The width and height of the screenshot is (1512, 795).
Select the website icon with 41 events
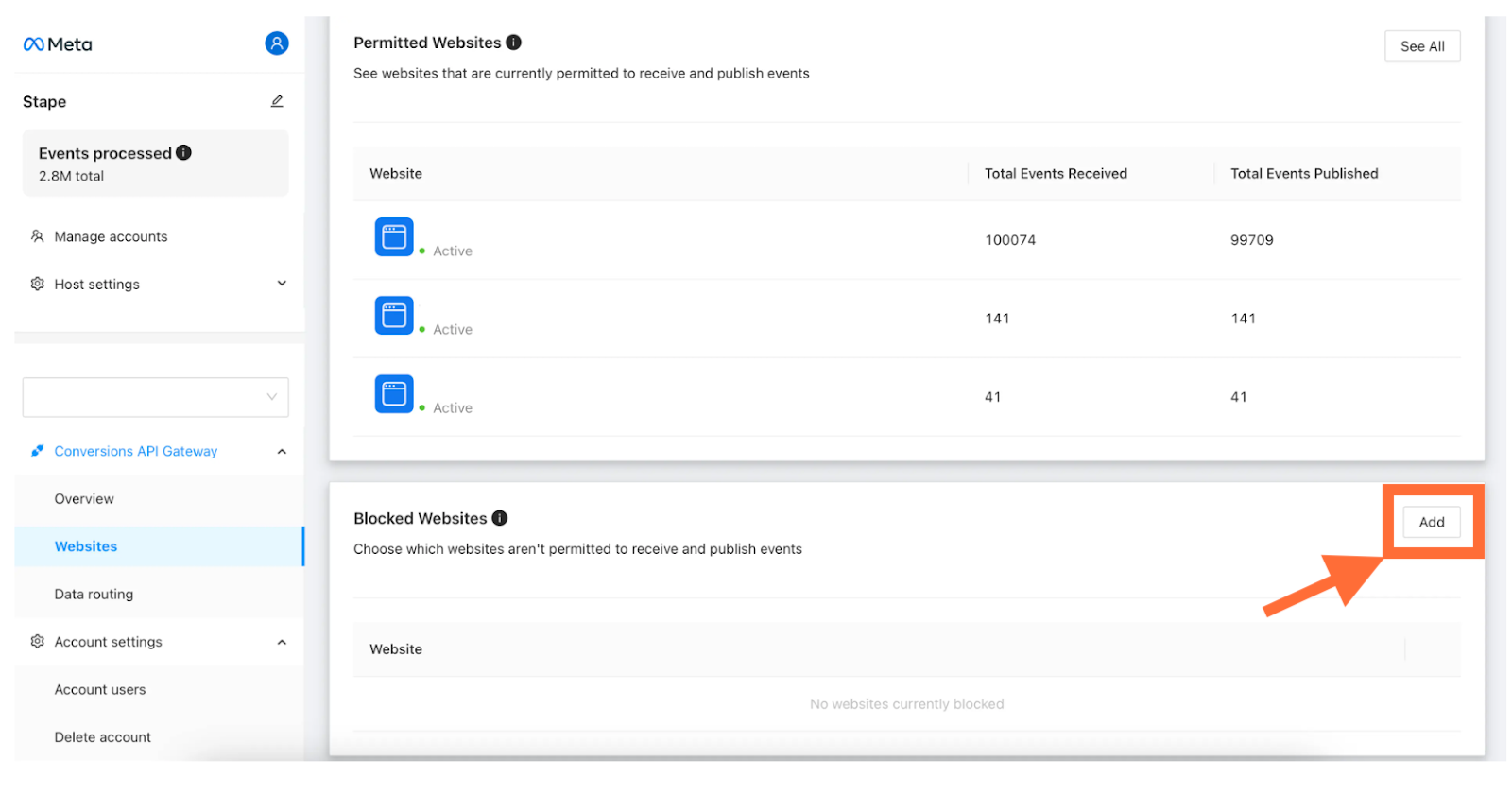click(x=394, y=394)
